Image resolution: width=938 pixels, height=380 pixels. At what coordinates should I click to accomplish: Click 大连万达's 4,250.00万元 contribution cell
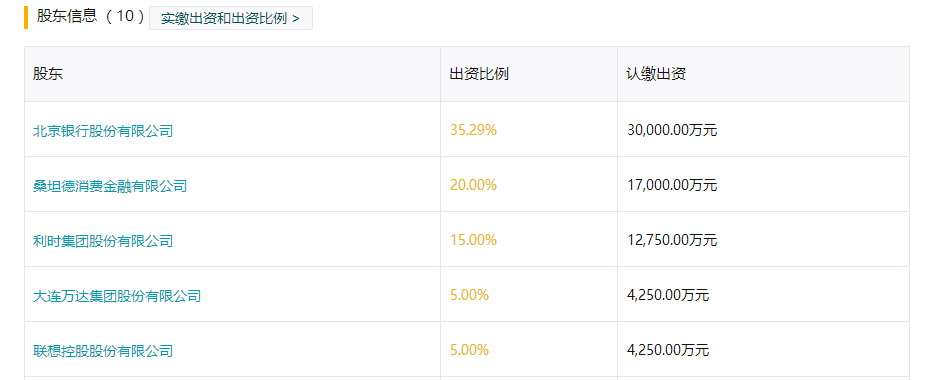coord(668,295)
